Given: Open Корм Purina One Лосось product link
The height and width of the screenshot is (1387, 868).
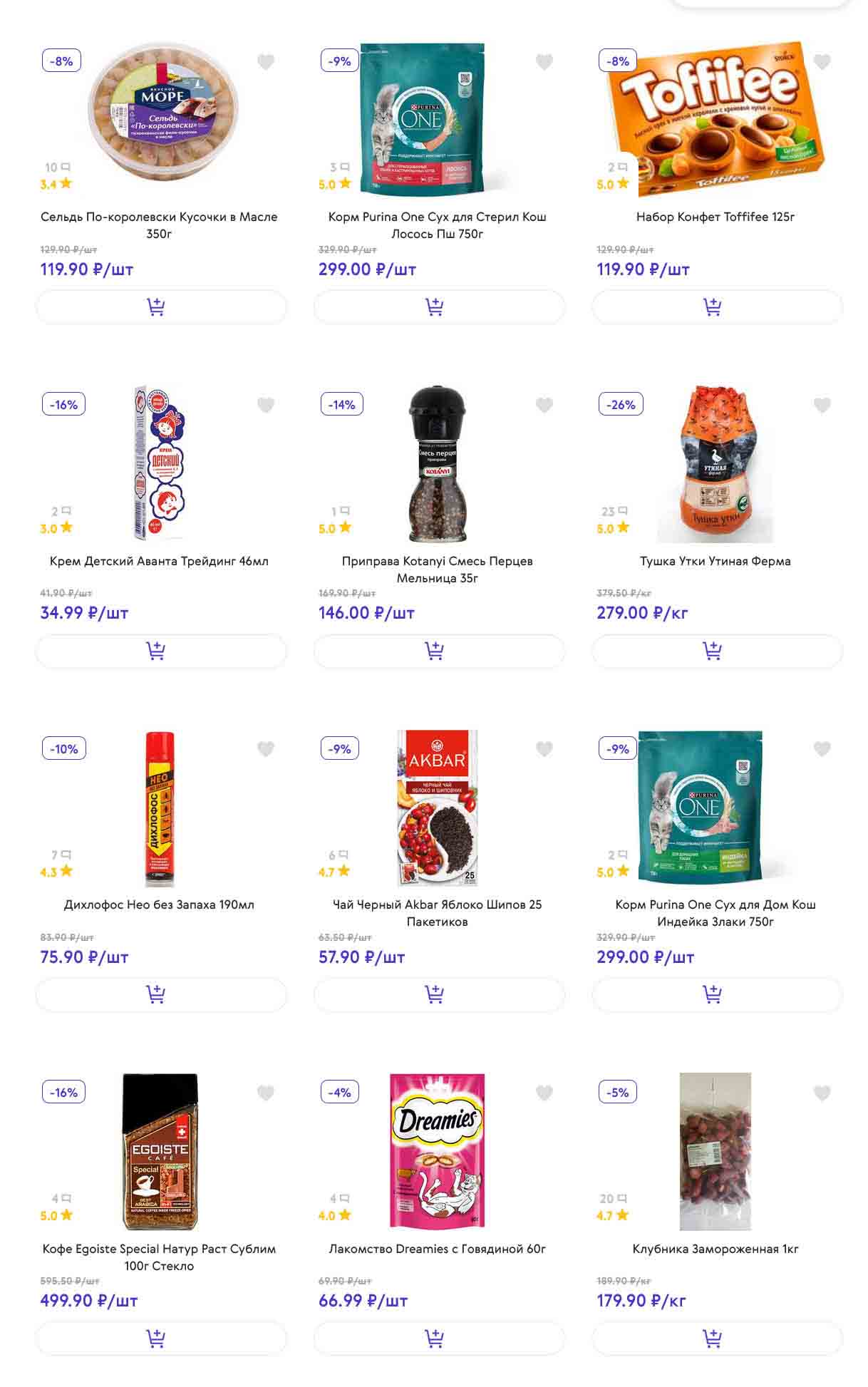Looking at the screenshot, I should 437,225.
